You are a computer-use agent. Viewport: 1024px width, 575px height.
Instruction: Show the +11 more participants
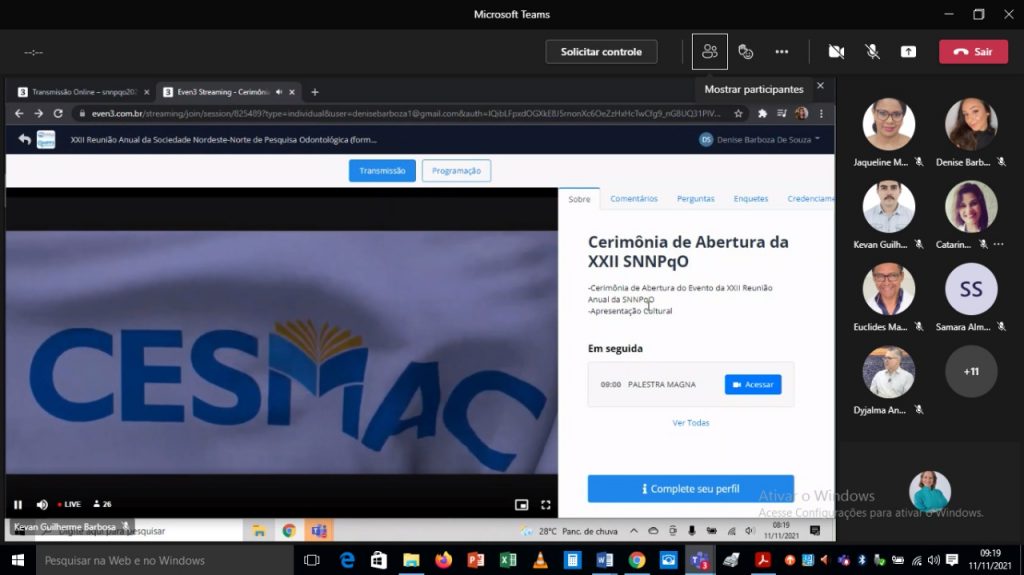971,372
